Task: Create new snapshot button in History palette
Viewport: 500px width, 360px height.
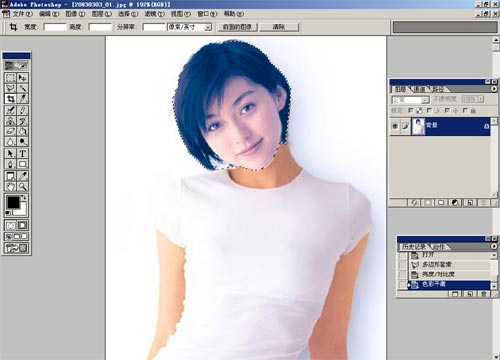Action: (x=455, y=294)
